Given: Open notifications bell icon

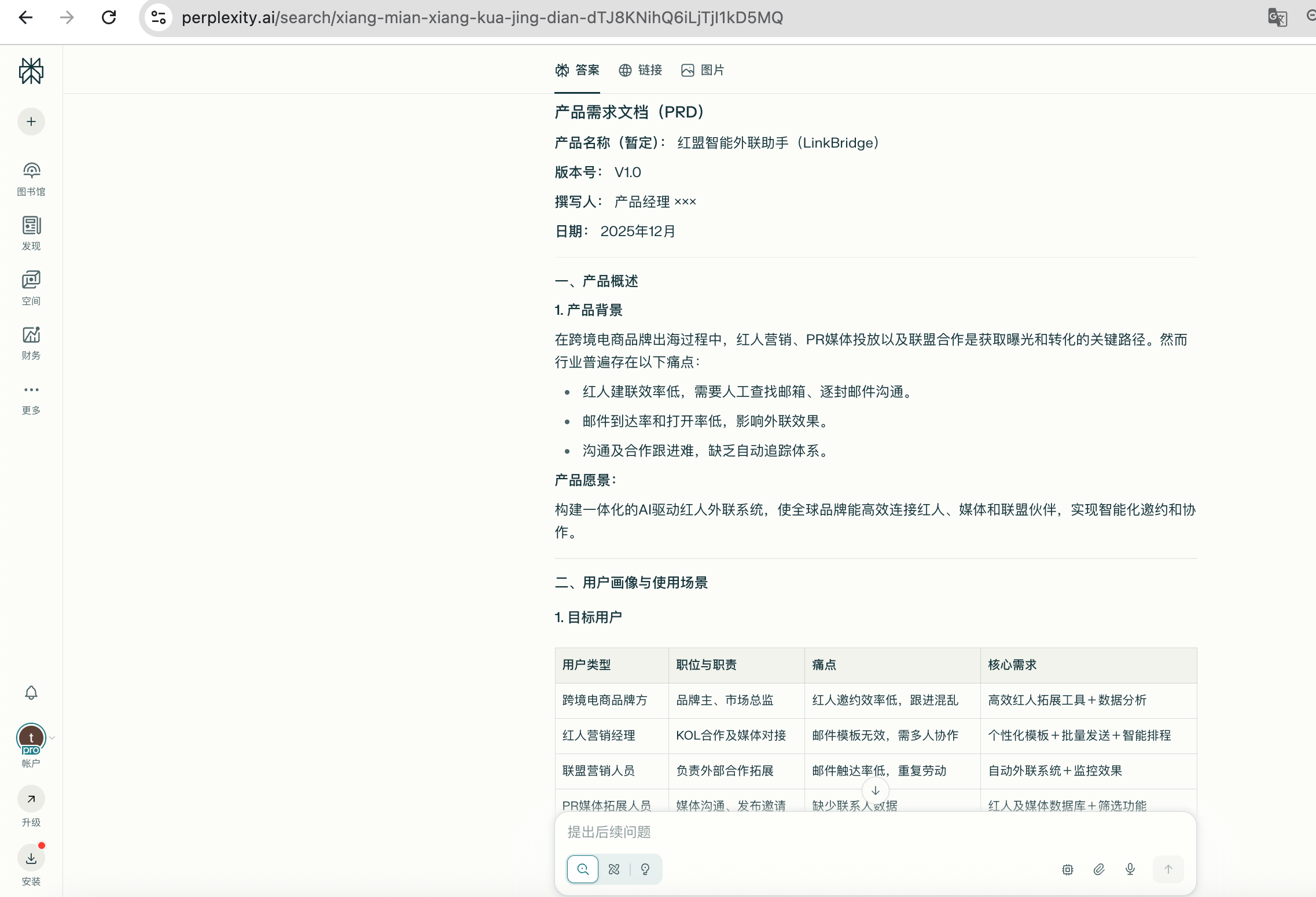Looking at the screenshot, I should coord(31,693).
